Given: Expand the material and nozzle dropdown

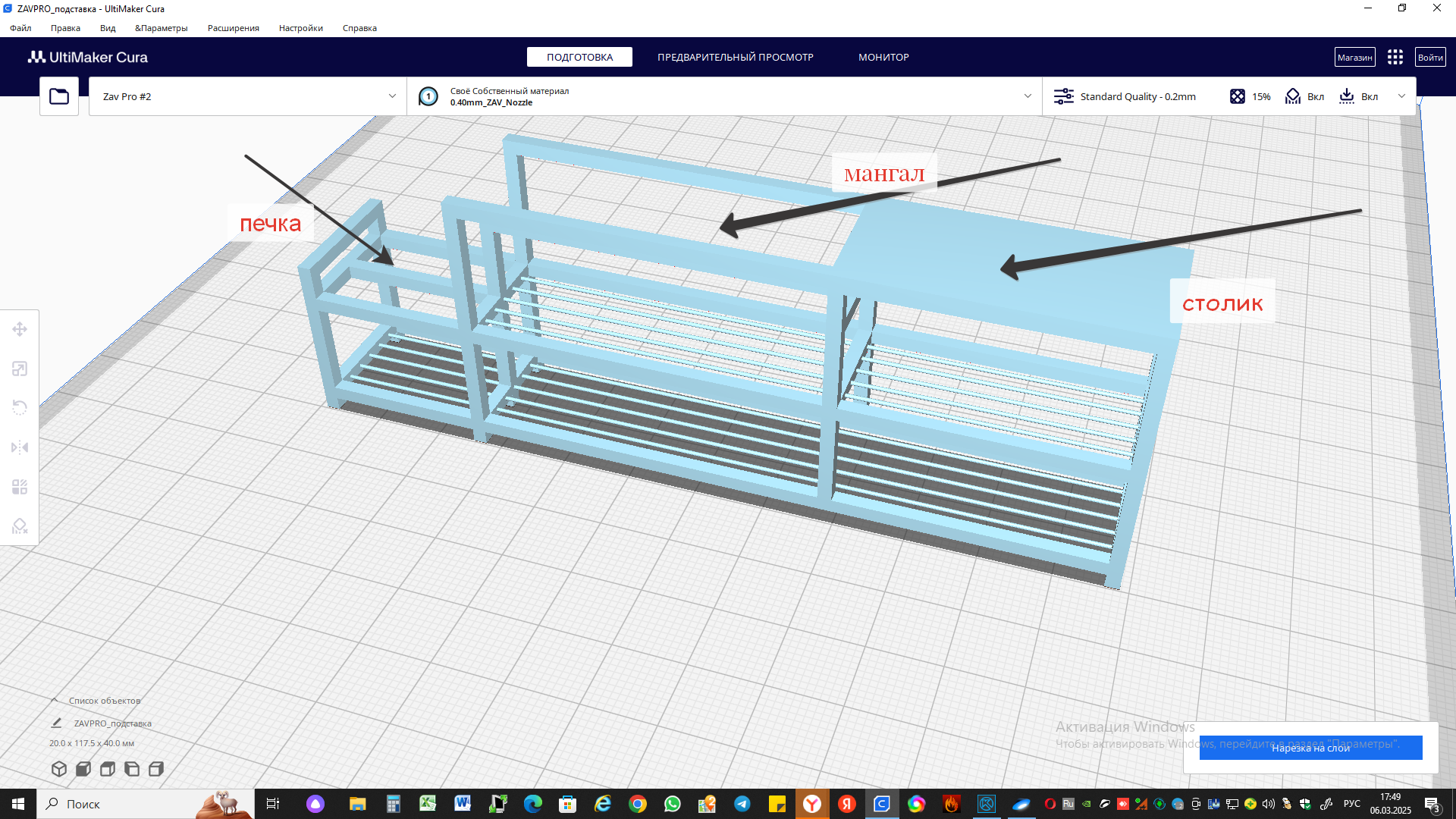Looking at the screenshot, I should click(x=1028, y=96).
